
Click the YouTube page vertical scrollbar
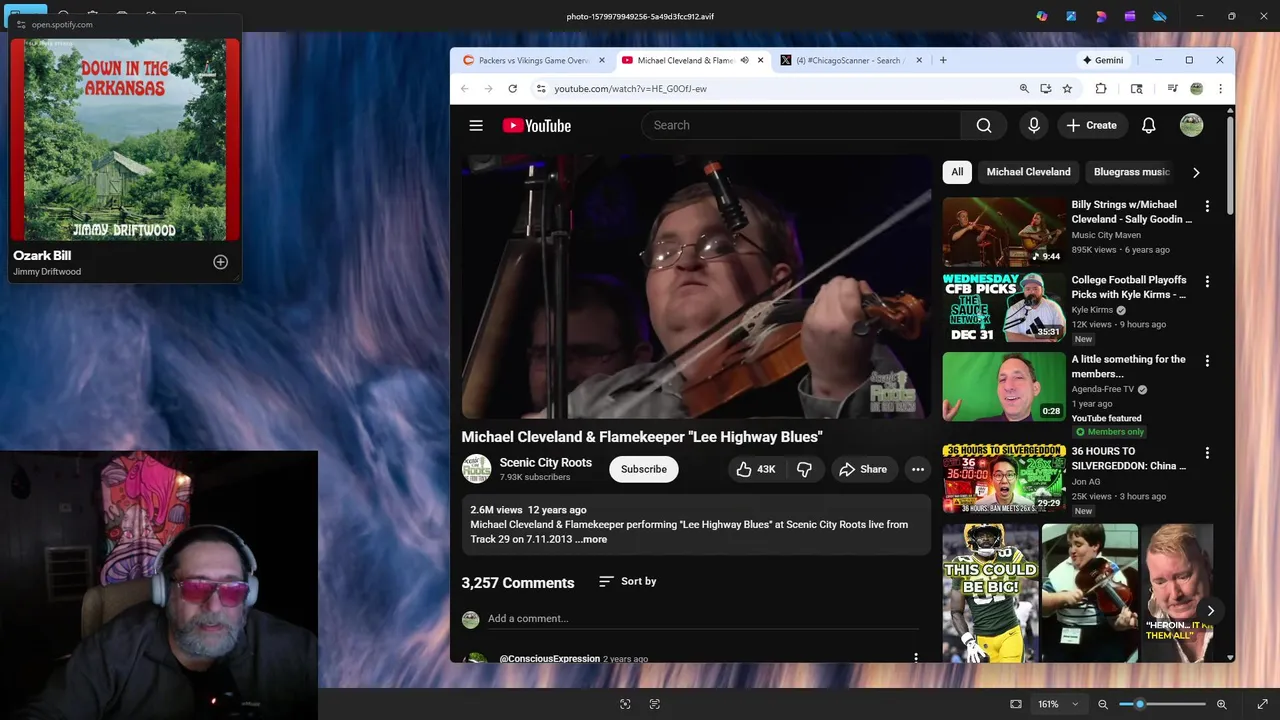(x=1230, y=165)
